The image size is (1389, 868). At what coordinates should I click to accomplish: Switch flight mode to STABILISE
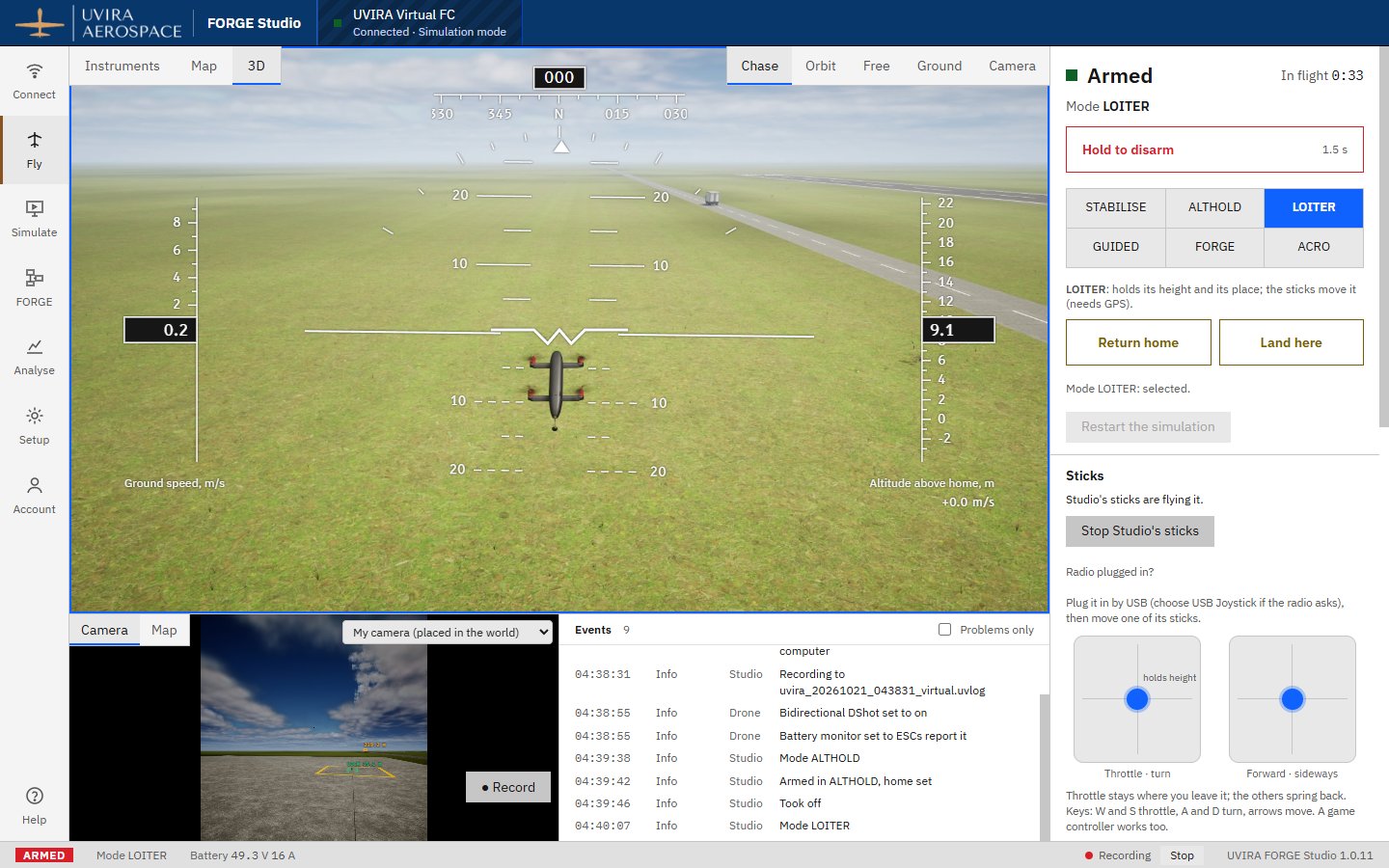[1116, 207]
